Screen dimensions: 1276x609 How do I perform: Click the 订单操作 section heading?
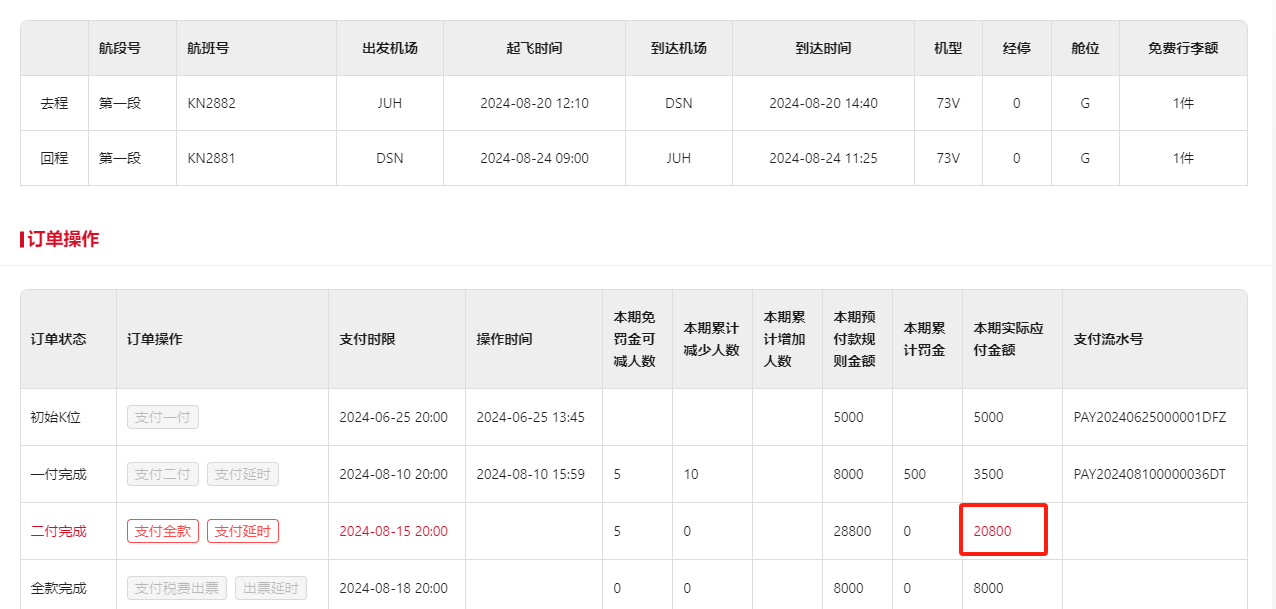tap(63, 239)
